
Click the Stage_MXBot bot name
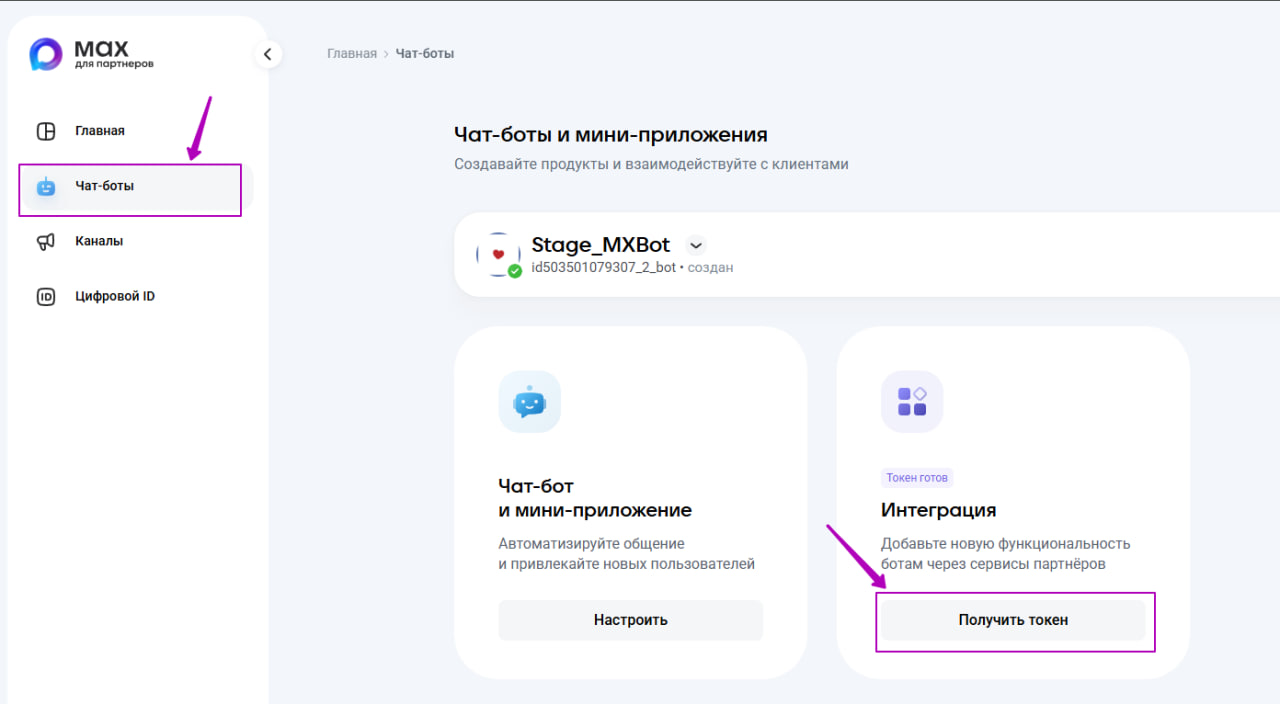click(x=600, y=245)
